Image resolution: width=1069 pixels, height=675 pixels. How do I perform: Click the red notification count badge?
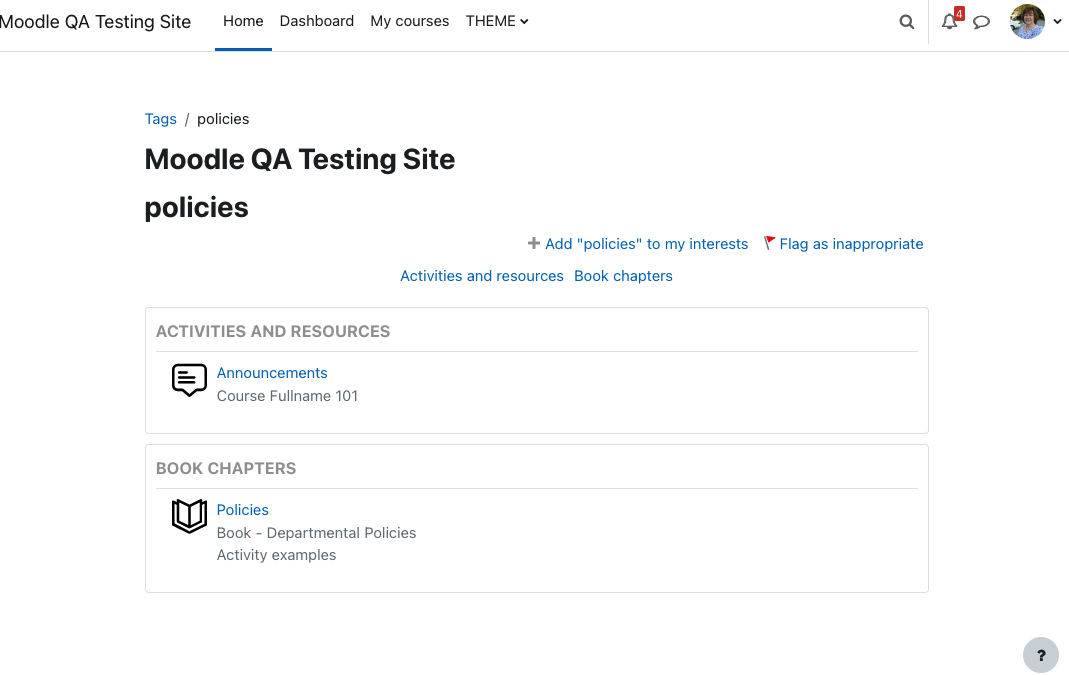tap(959, 14)
